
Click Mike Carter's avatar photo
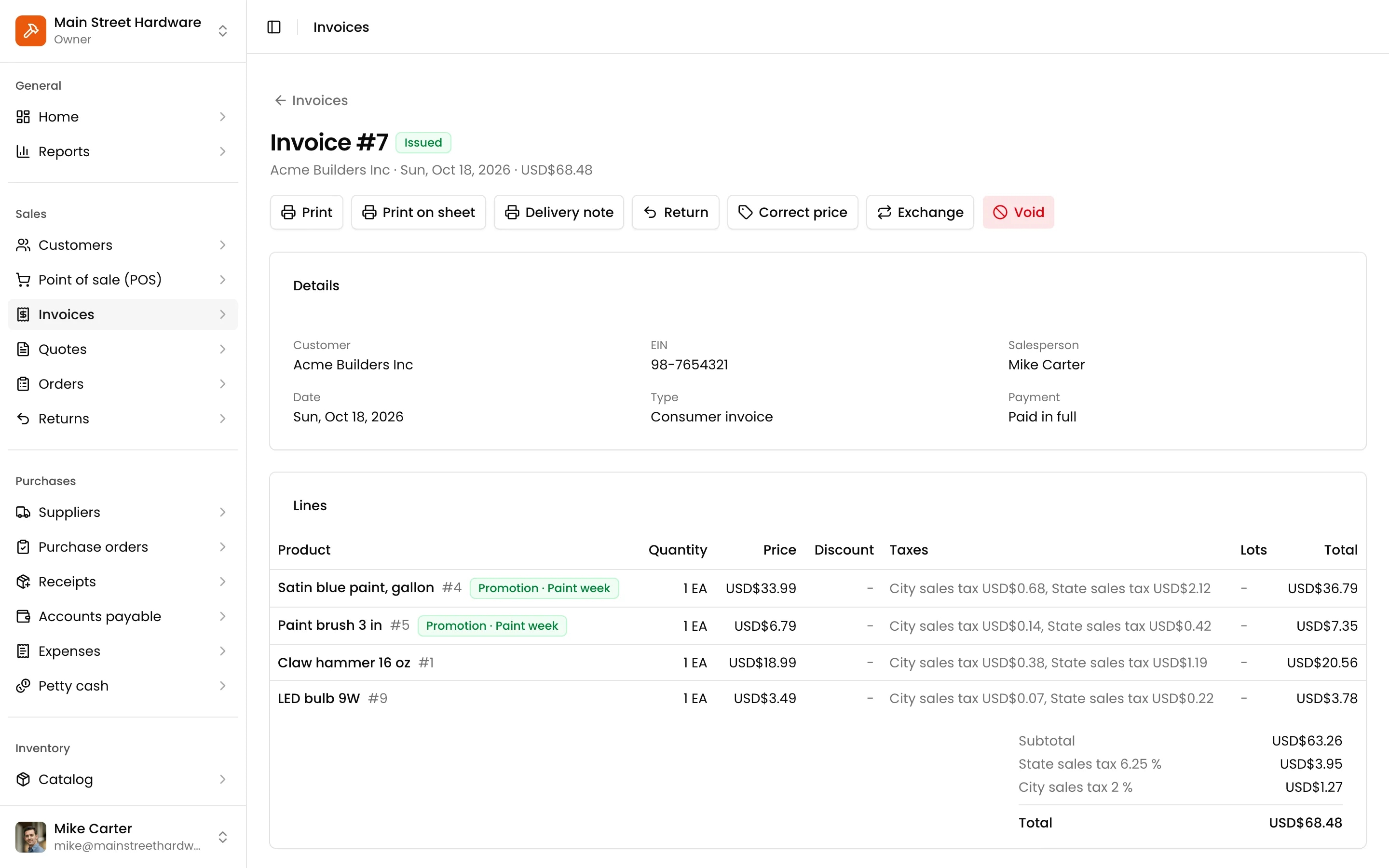pyautogui.click(x=31, y=837)
